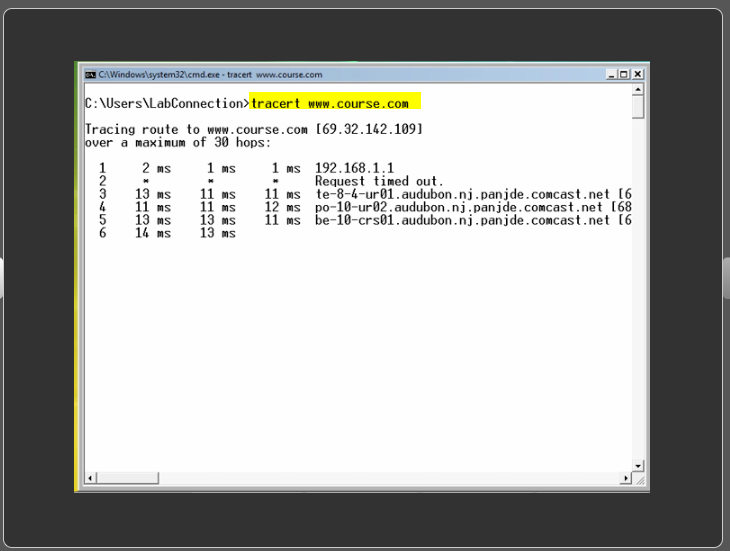Click the '2 ms' value on hop 1

[156, 168]
